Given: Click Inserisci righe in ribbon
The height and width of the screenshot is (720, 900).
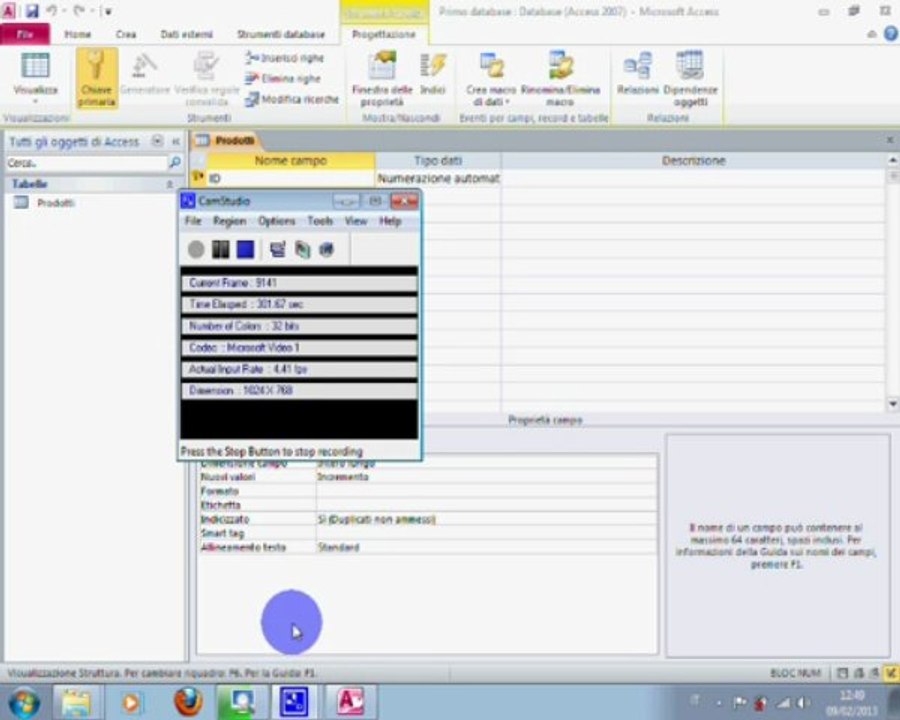Looking at the screenshot, I should coord(285,58).
